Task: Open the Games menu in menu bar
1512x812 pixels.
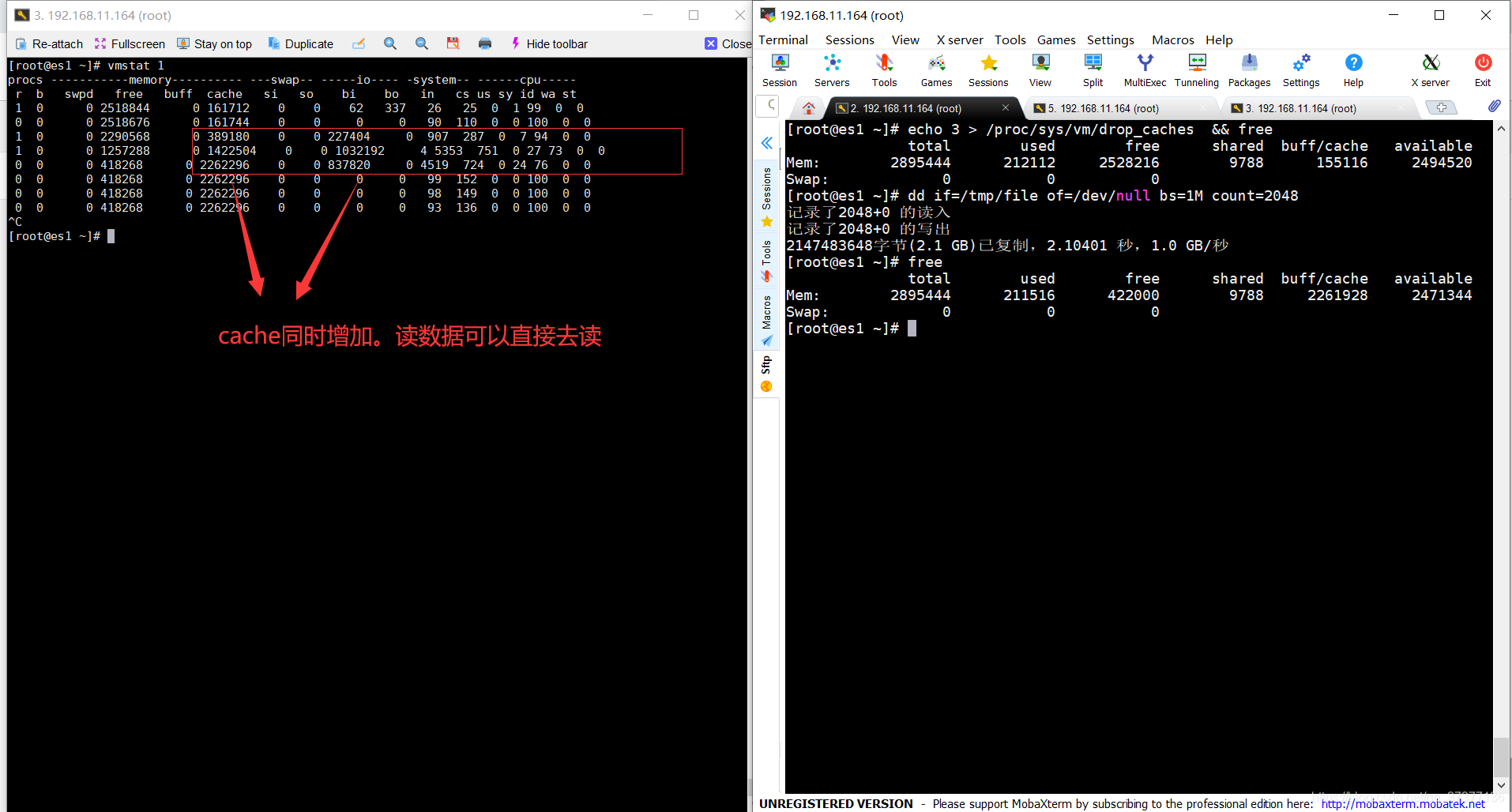Action: coord(1056,40)
